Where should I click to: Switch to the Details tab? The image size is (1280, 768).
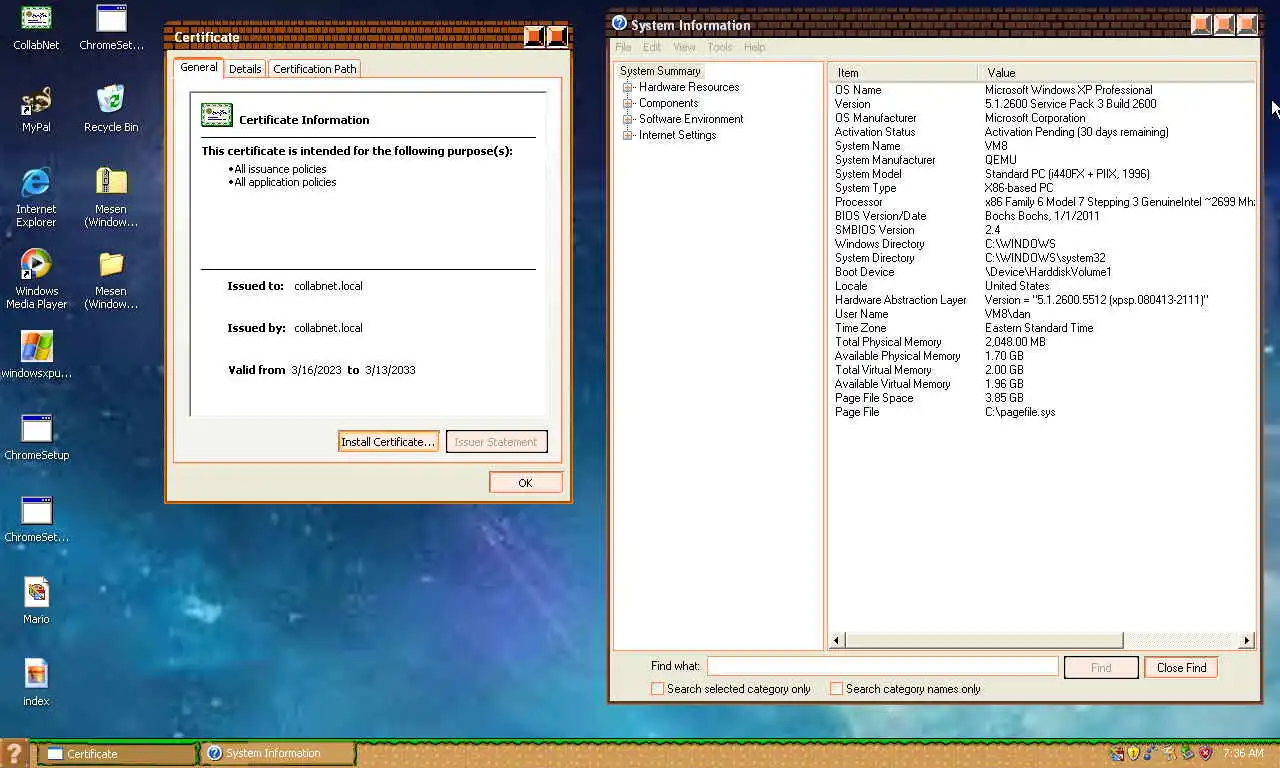245,69
